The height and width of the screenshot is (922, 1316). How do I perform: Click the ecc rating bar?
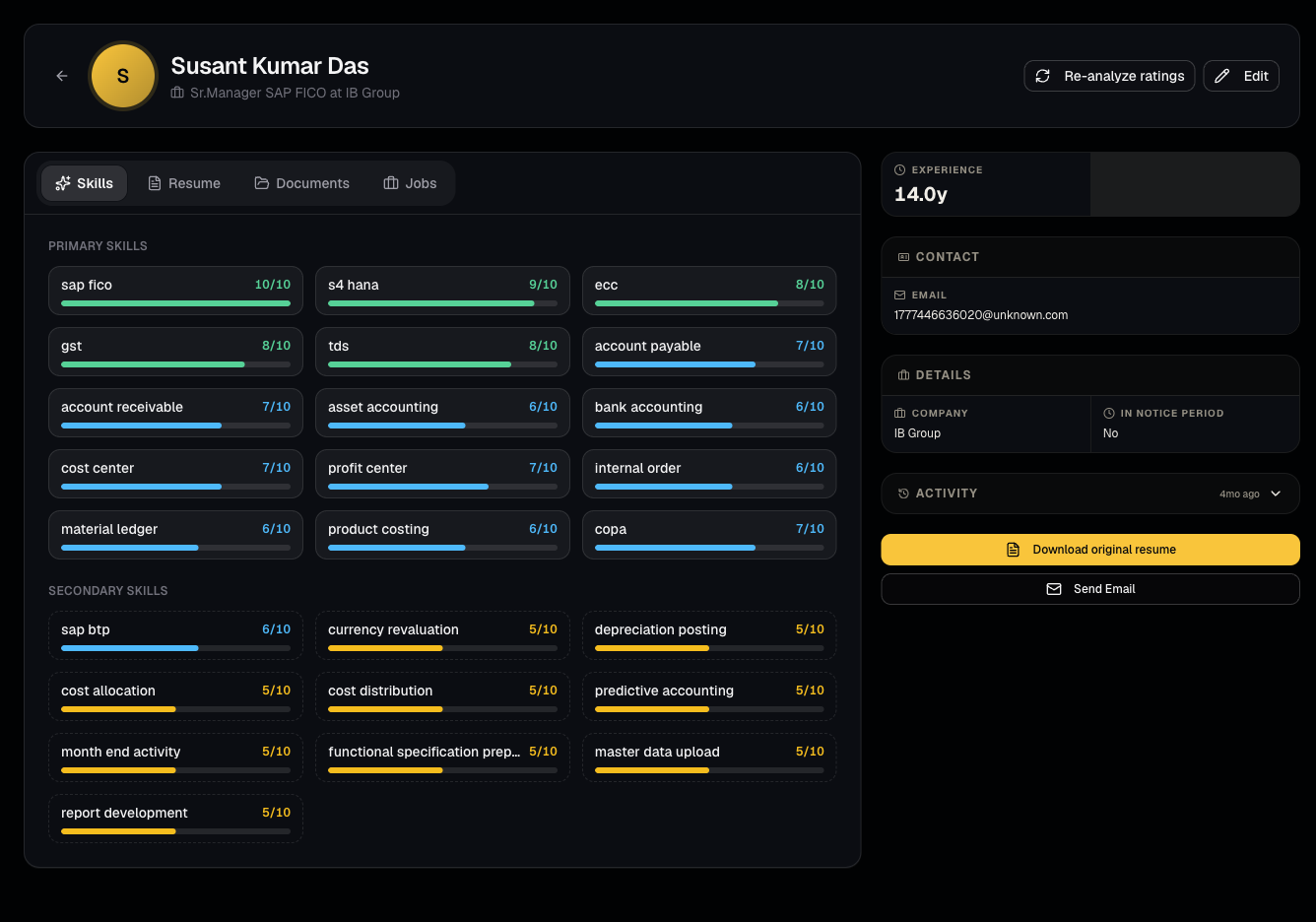tap(709, 303)
